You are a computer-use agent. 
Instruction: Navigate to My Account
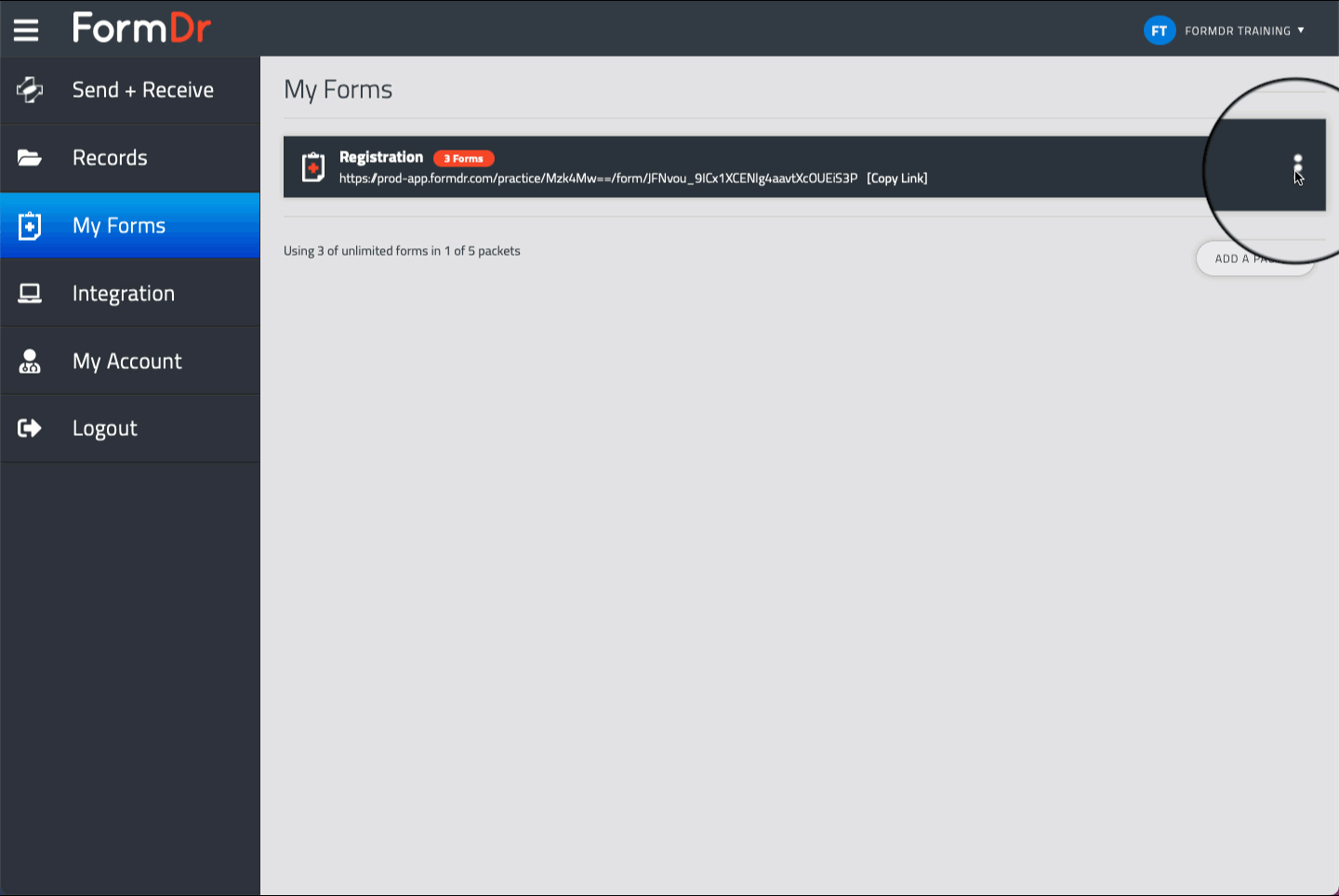pyautogui.click(x=130, y=362)
